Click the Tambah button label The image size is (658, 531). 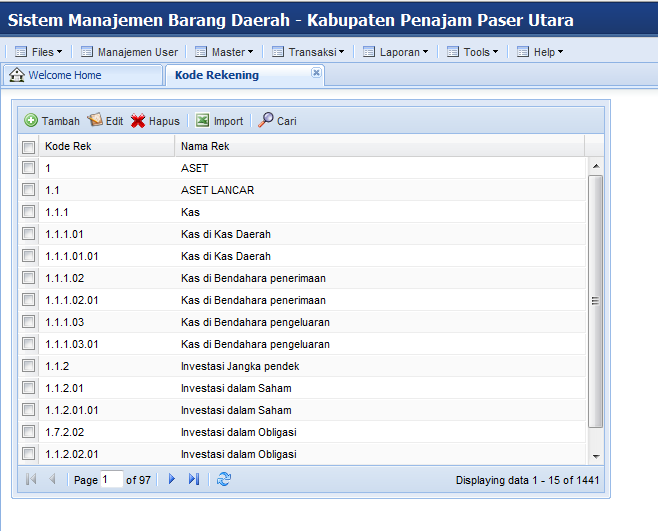click(x=61, y=121)
